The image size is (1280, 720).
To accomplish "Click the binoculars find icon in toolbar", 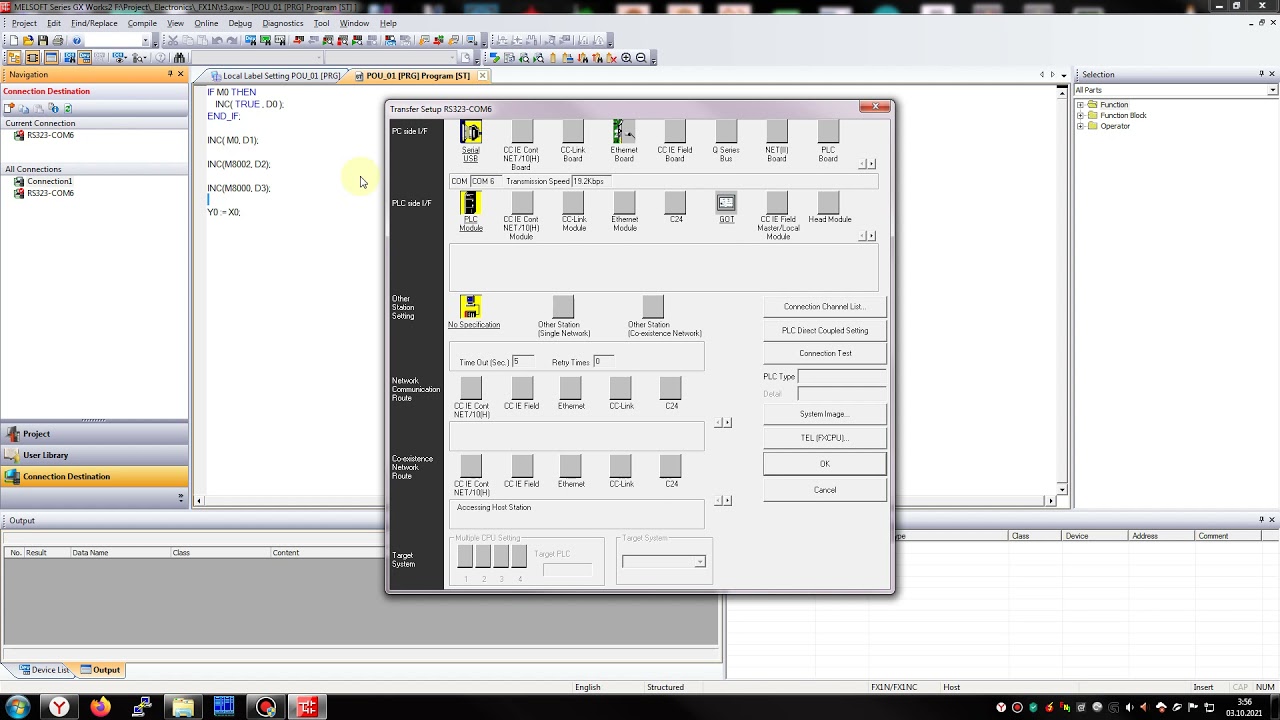I will 180,58.
